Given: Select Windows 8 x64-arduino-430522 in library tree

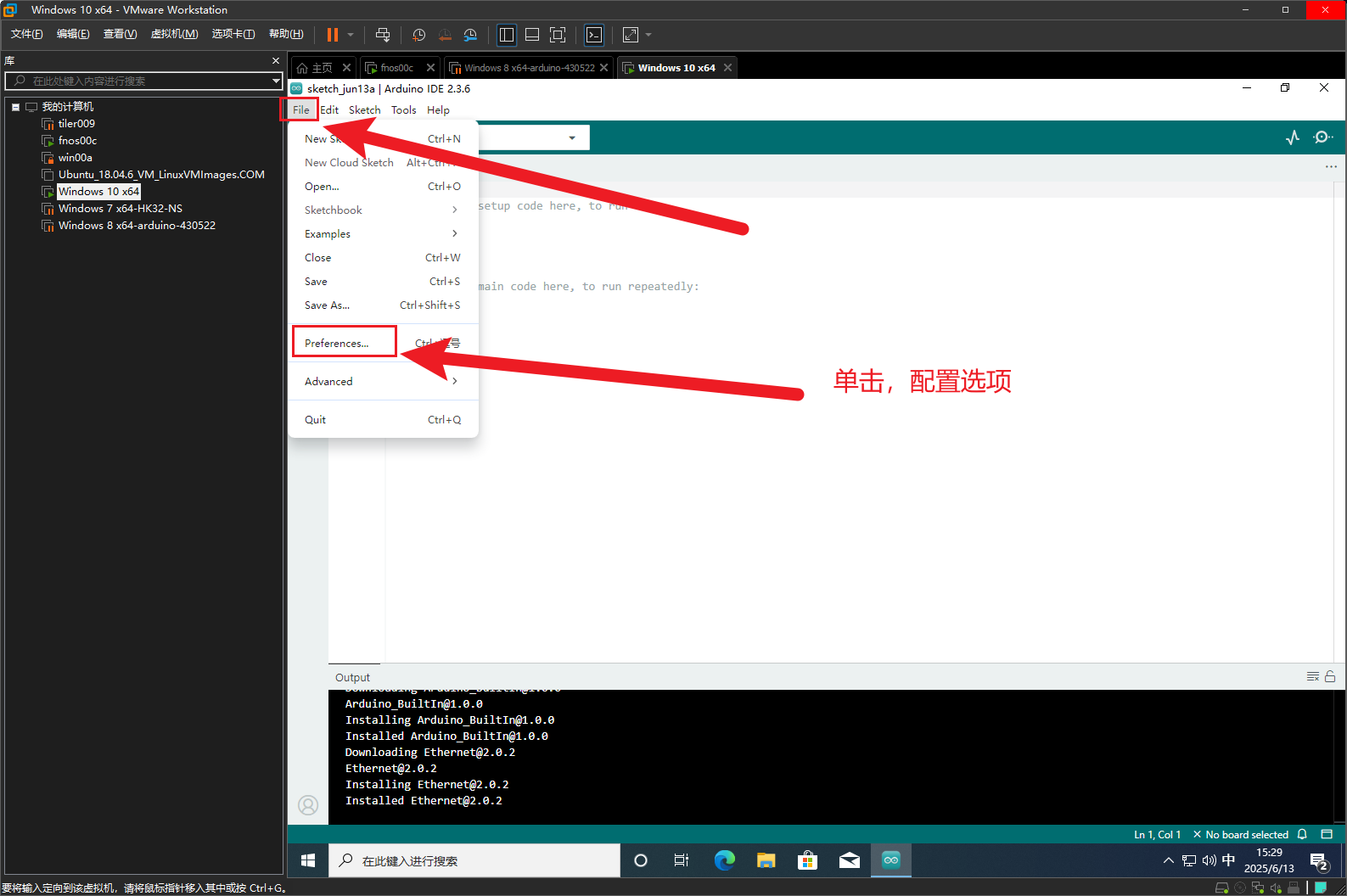Looking at the screenshot, I should point(137,226).
